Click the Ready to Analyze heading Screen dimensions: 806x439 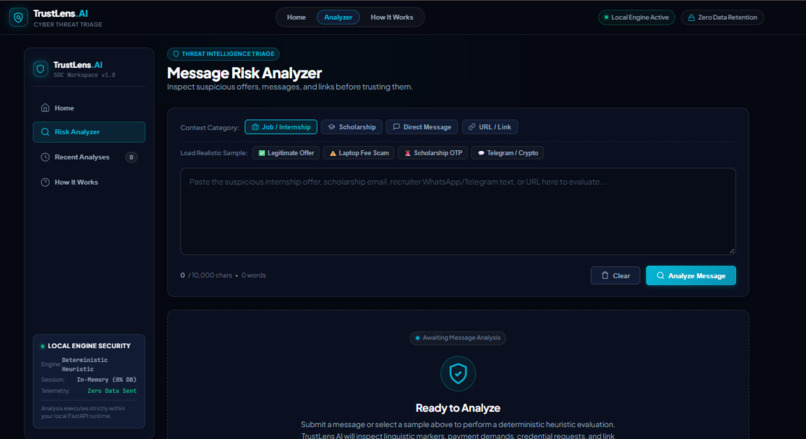pos(458,408)
